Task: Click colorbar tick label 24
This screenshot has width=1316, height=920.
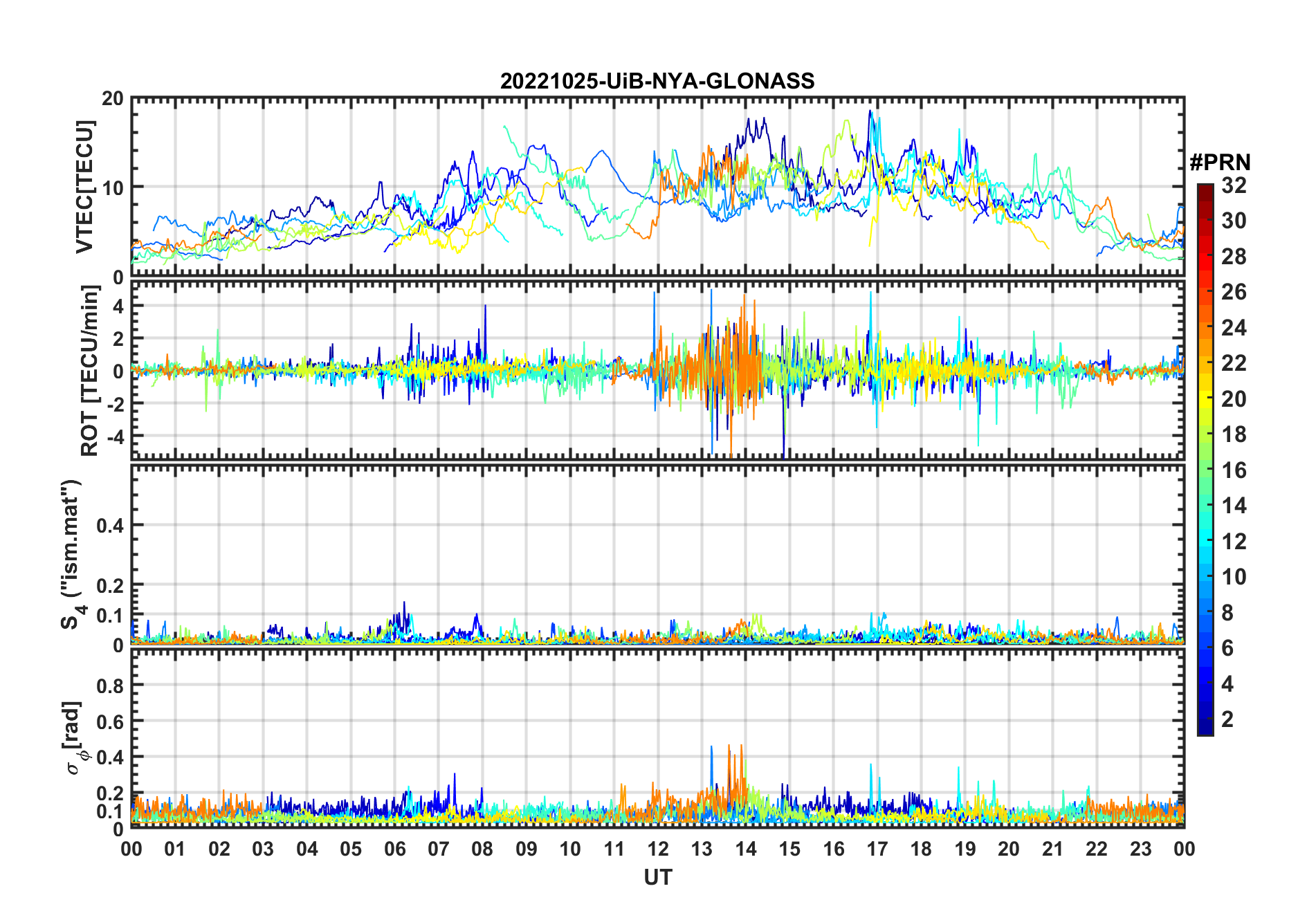Action: coord(1234,327)
